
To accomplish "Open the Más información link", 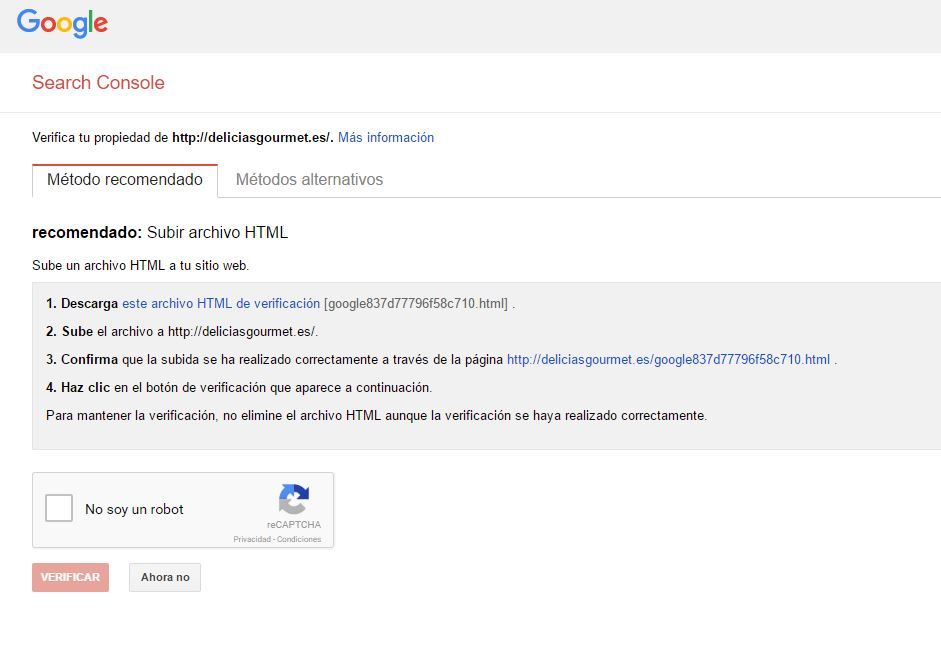I will click(x=386, y=137).
